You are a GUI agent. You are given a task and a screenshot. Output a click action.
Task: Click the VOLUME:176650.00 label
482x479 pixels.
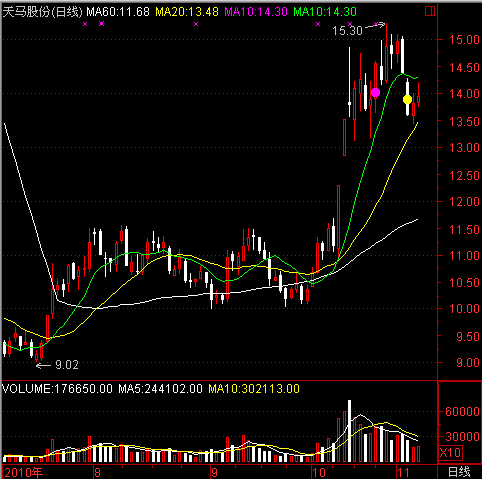point(58,389)
